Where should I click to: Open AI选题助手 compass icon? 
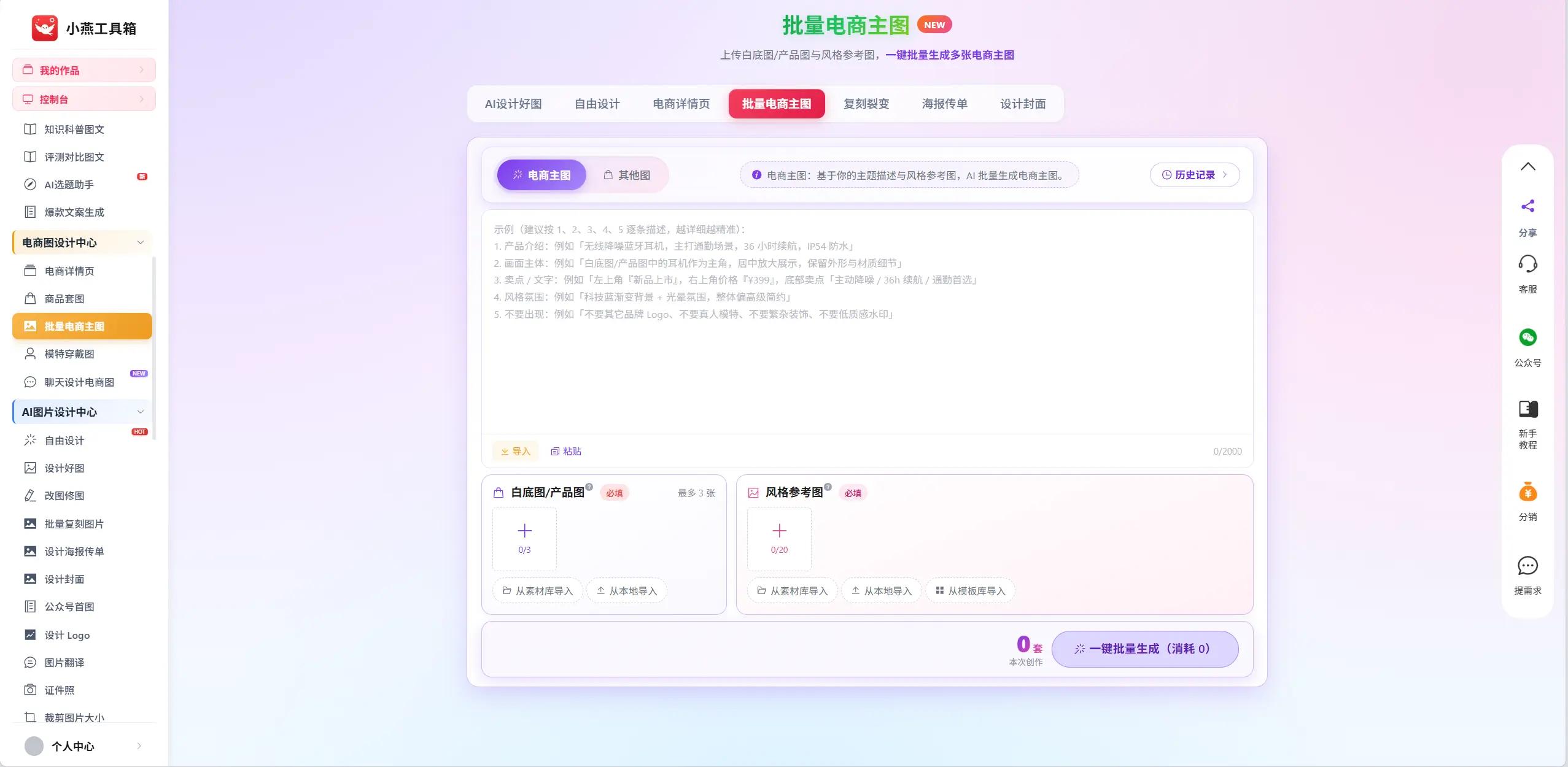30,185
